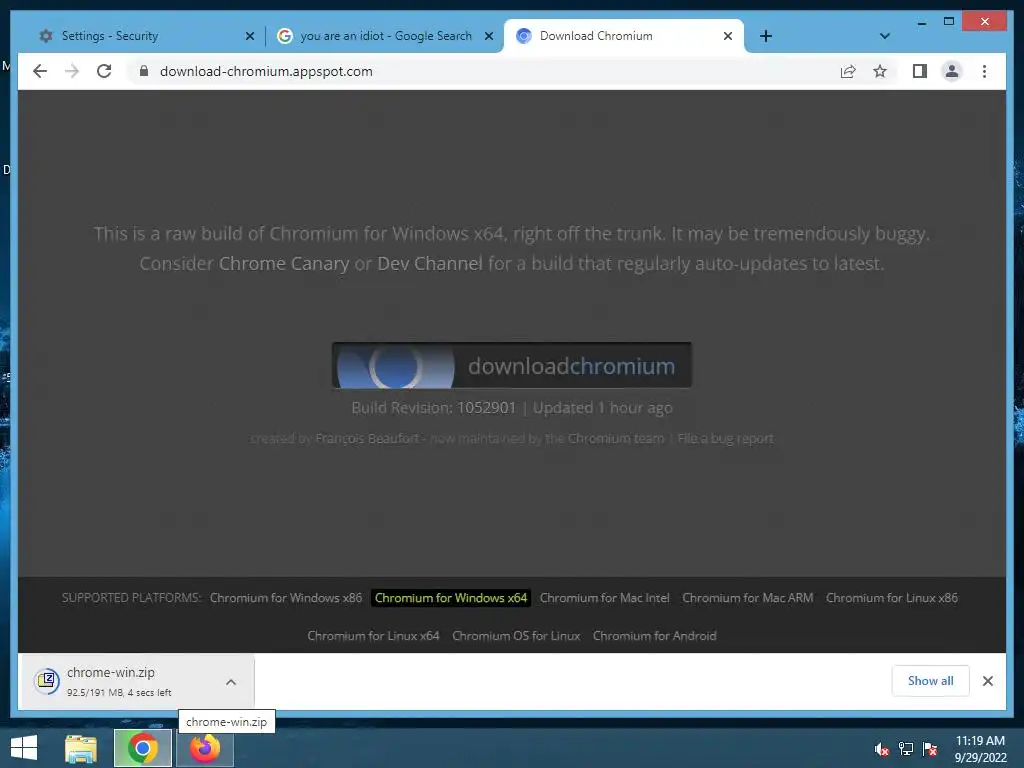The height and width of the screenshot is (768, 1024).
Task: Switch to the Settings - Security tab
Action: [x=144, y=36]
